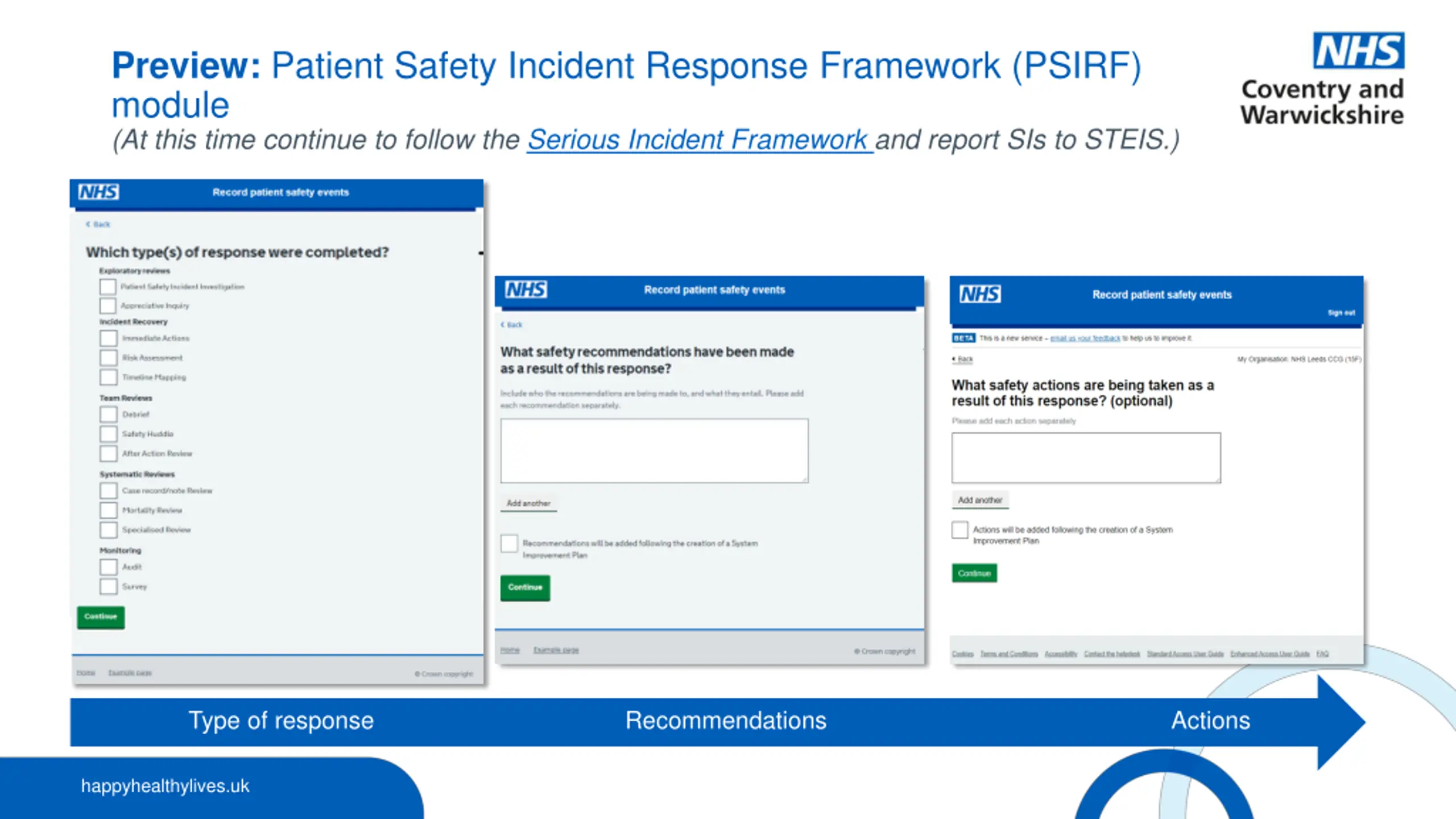The height and width of the screenshot is (819, 1456).
Task: Go Back in the response type form
Action: tap(98, 224)
